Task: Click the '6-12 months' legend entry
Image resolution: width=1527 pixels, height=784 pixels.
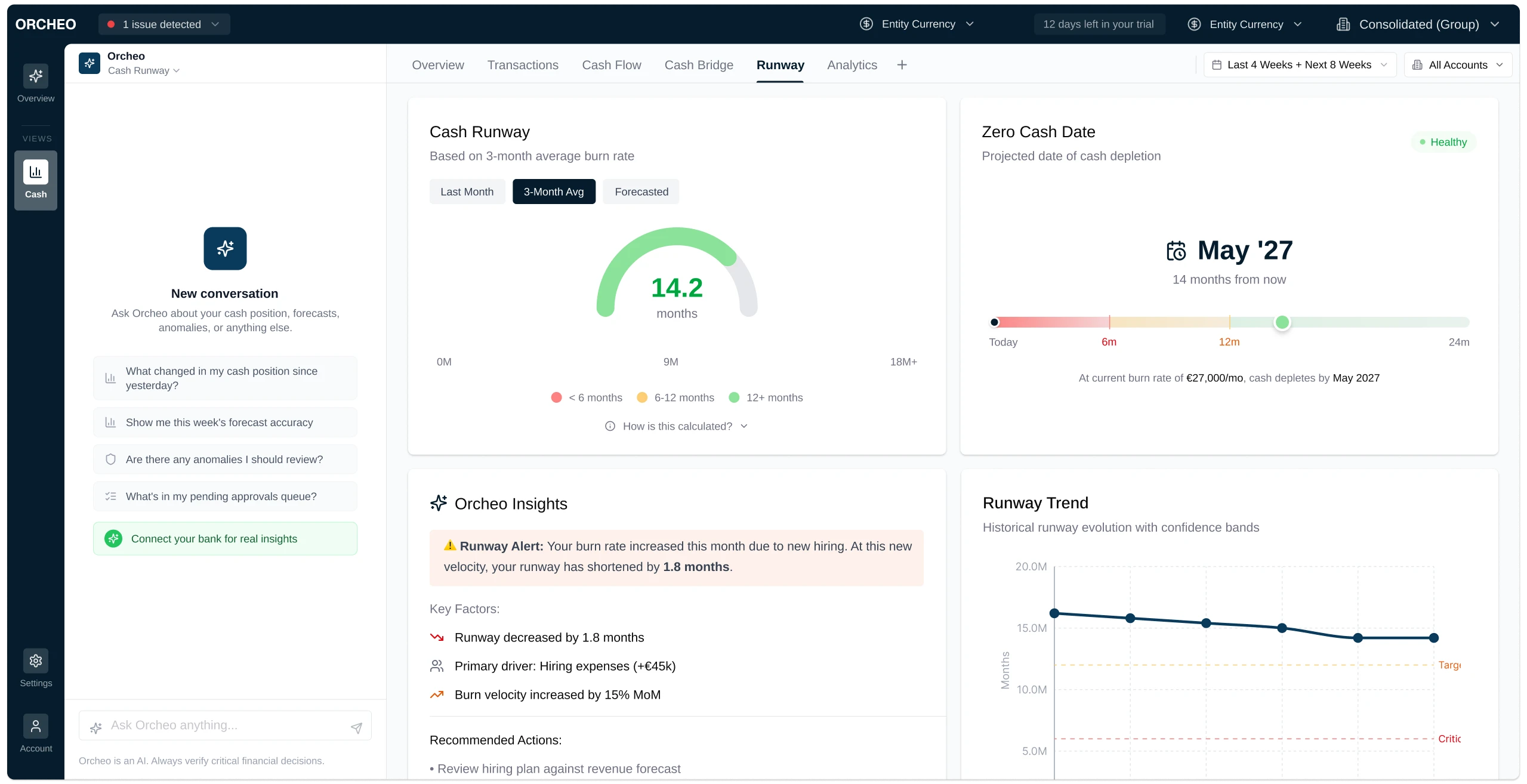Action: (x=675, y=397)
